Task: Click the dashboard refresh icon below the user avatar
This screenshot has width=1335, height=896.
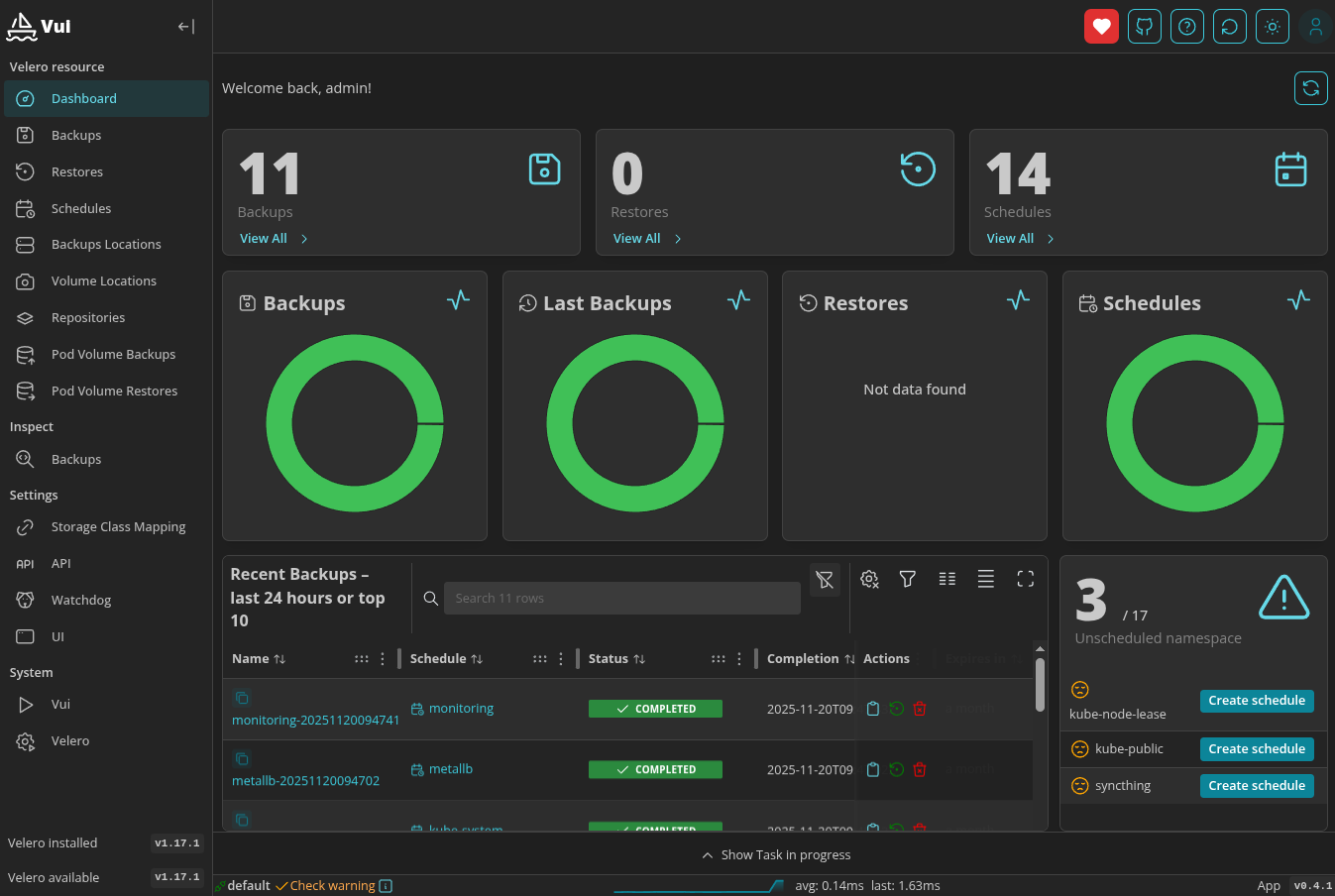Action: point(1310,88)
